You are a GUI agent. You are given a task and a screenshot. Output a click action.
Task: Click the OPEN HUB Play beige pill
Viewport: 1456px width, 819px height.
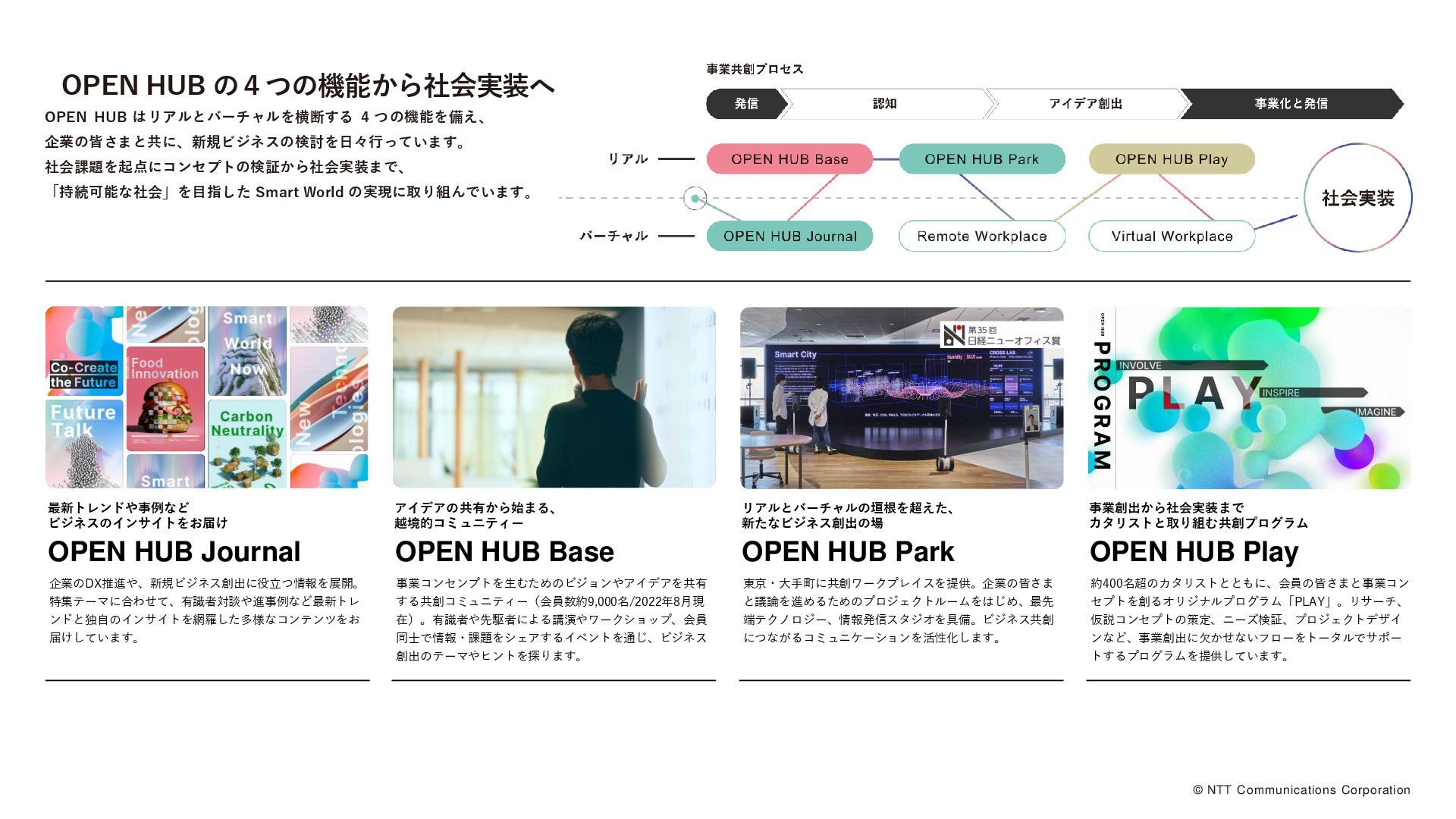pos(1171,159)
